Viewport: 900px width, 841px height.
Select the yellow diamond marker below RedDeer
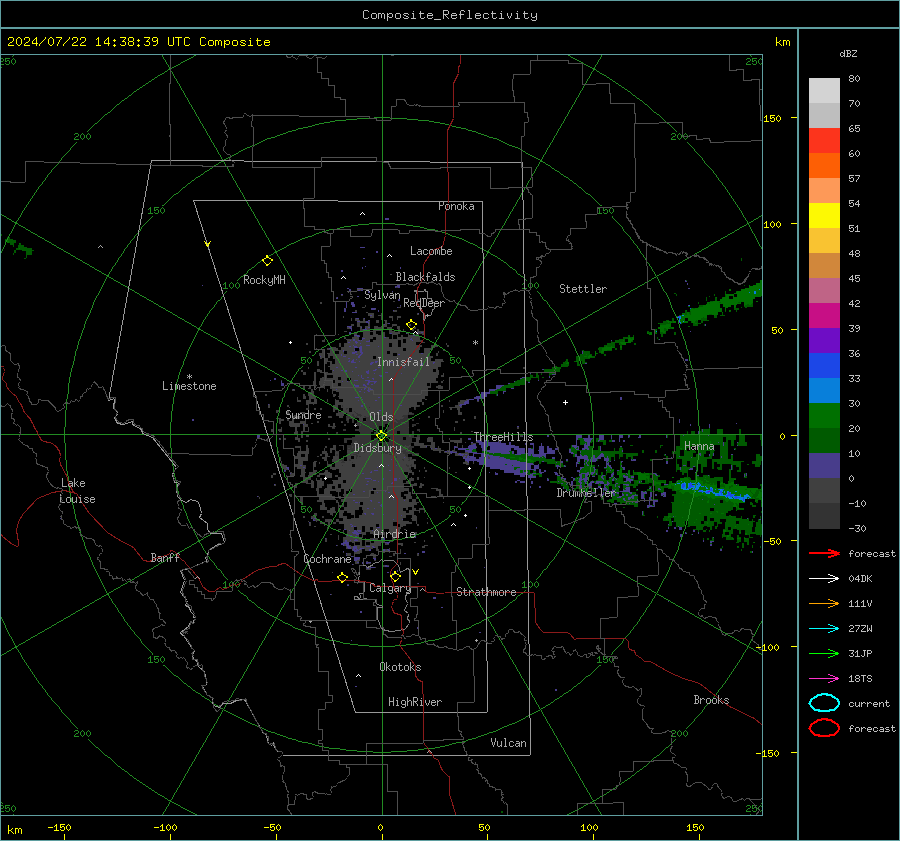411,325
